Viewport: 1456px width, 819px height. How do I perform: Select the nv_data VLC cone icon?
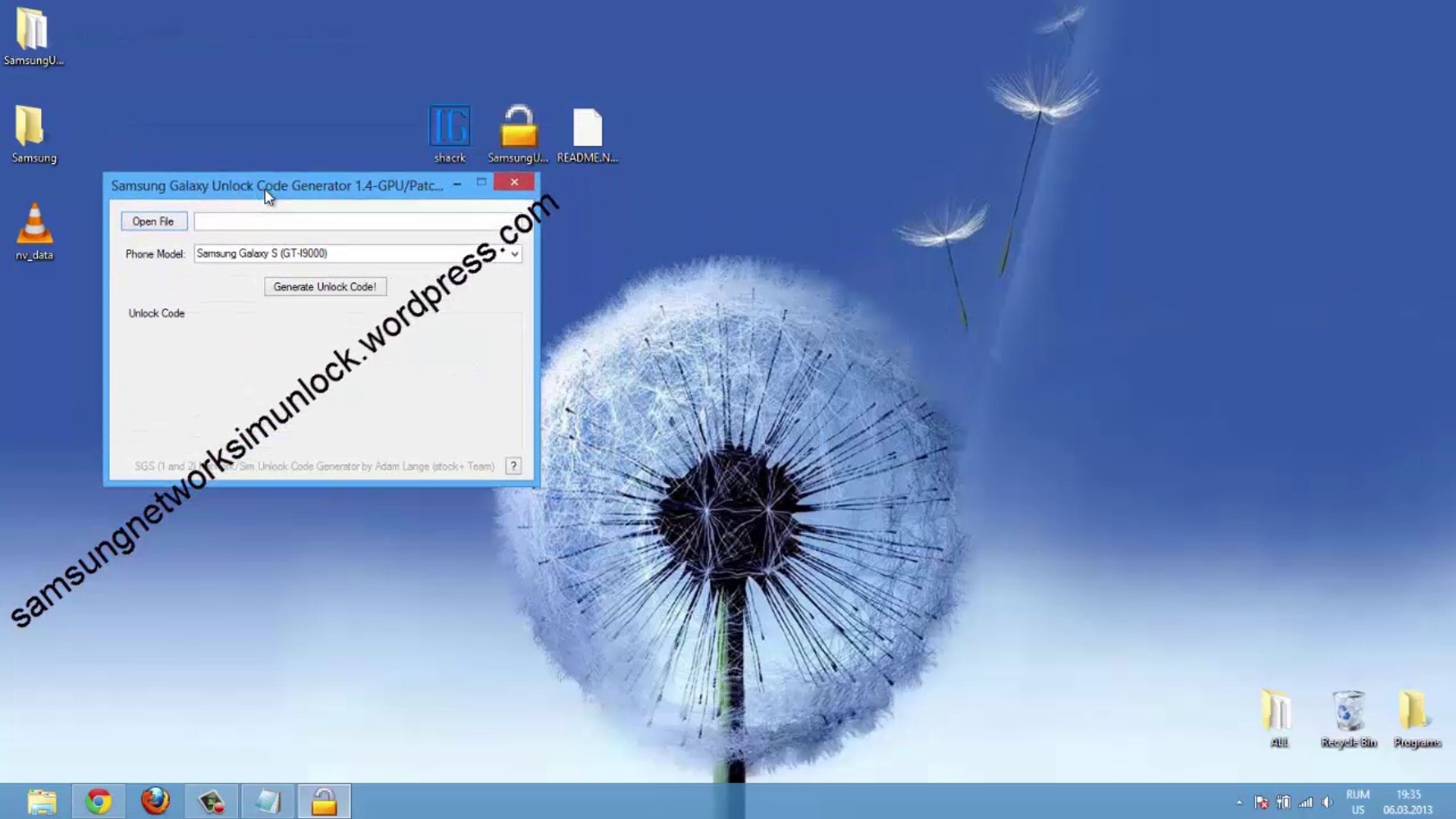pos(34,226)
